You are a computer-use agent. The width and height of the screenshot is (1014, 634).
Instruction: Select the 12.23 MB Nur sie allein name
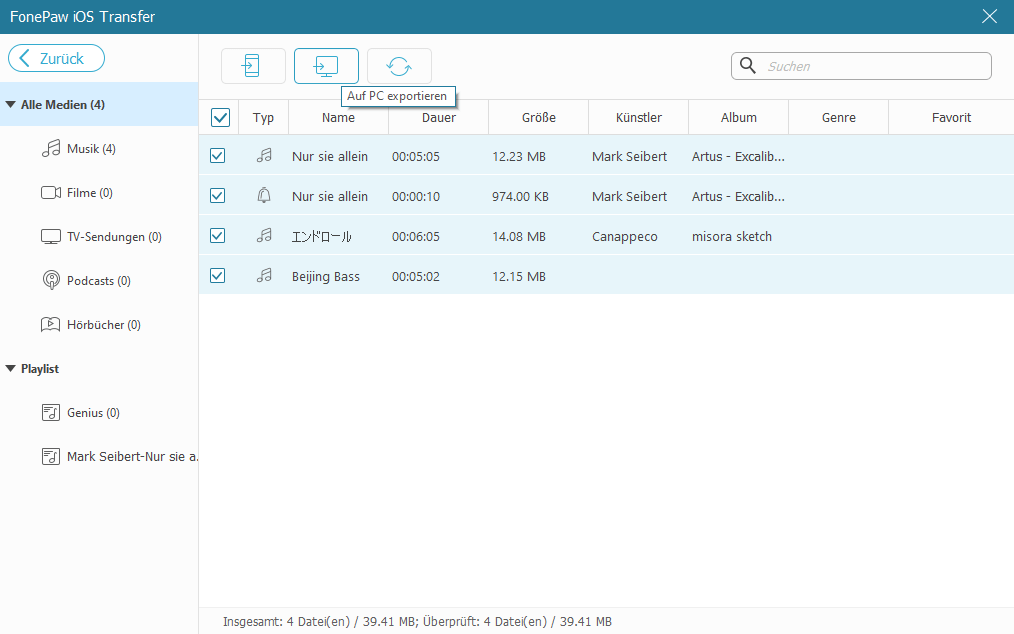[330, 157]
